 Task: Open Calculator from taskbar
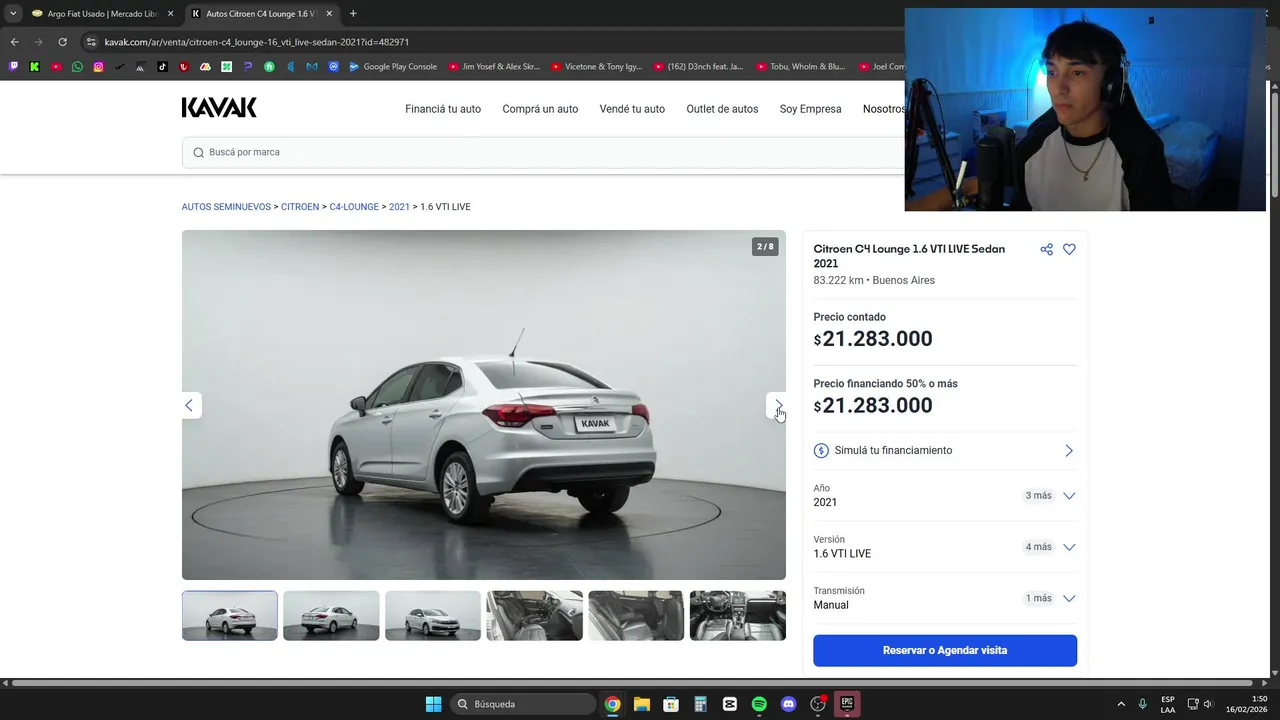(x=700, y=704)
